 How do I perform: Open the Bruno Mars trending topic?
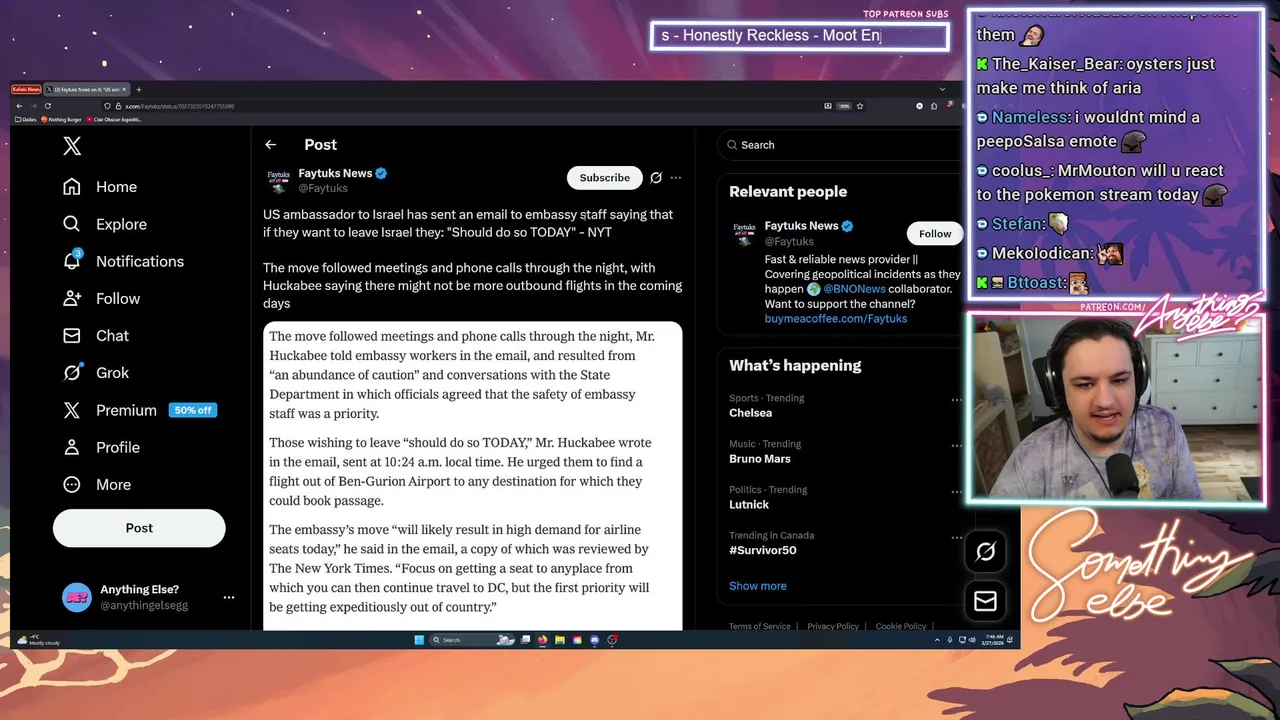coord(760,459)
